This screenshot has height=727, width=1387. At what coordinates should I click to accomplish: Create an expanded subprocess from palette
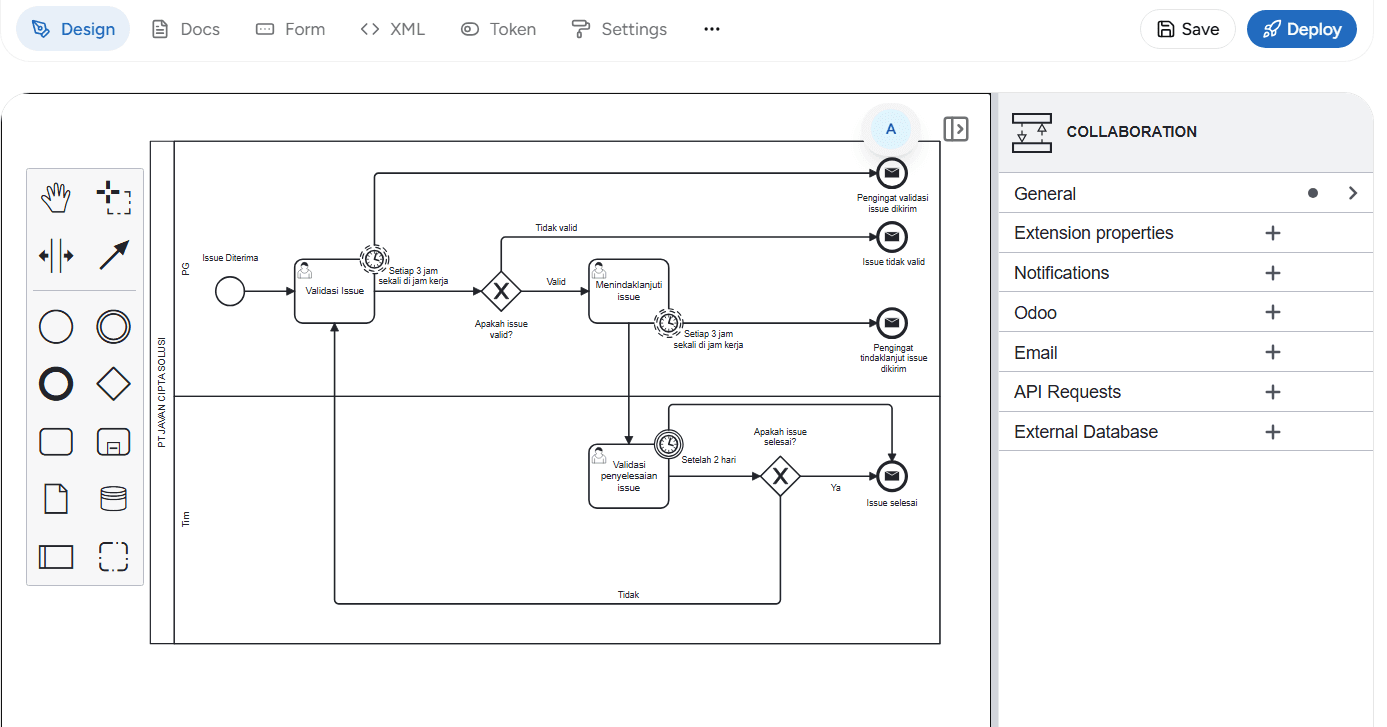(114, 441)
